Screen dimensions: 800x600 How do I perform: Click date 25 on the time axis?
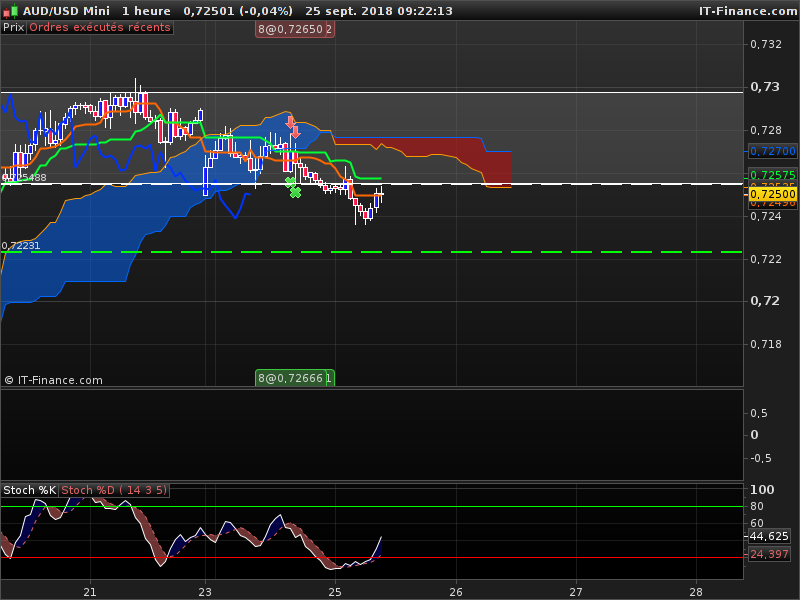tap(335, 592)
